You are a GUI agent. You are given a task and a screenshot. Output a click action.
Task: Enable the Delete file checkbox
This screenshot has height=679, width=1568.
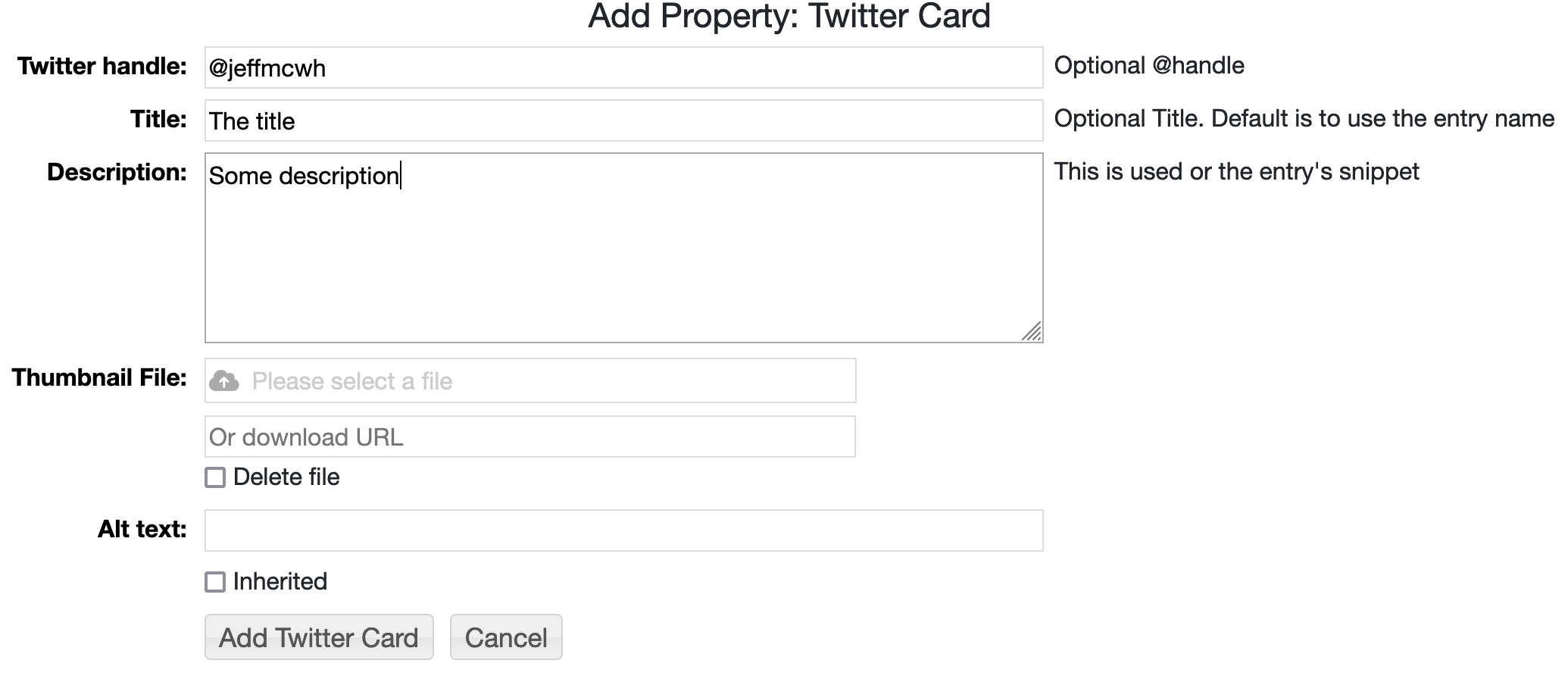(215, 477)
